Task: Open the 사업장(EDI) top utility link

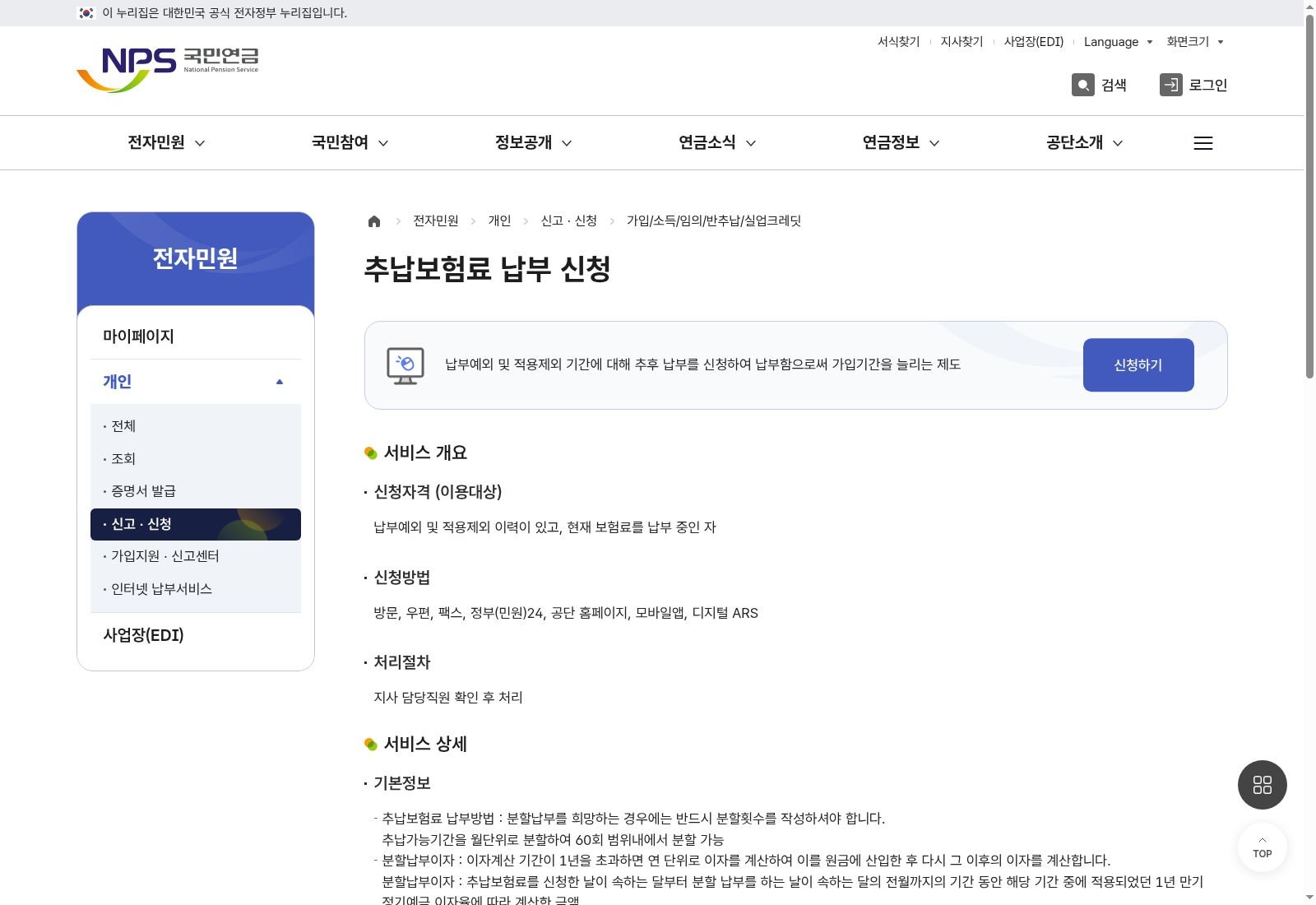Action: point(1034,42)
